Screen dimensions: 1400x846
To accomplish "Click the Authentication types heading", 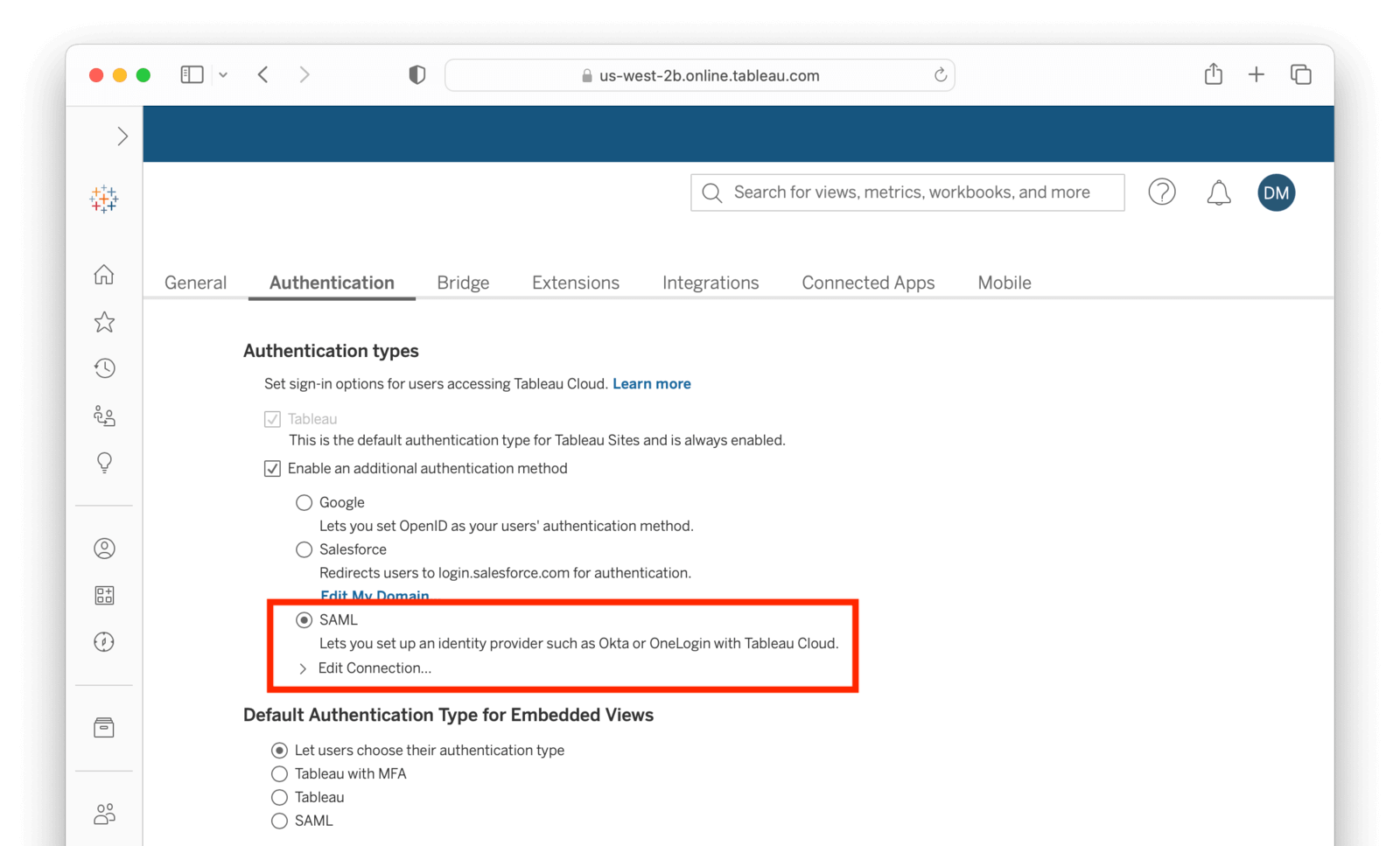I will point(331,351).
